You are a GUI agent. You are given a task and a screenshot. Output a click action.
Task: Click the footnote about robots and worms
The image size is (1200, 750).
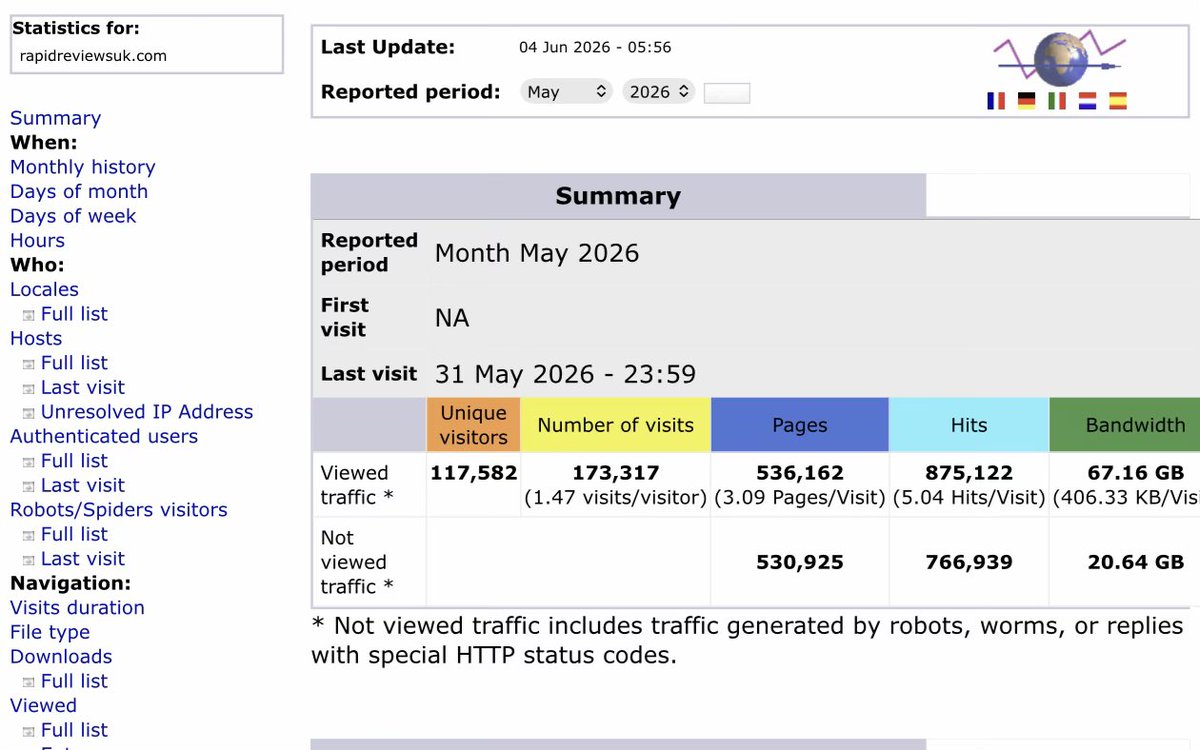[x=748, y=641]
